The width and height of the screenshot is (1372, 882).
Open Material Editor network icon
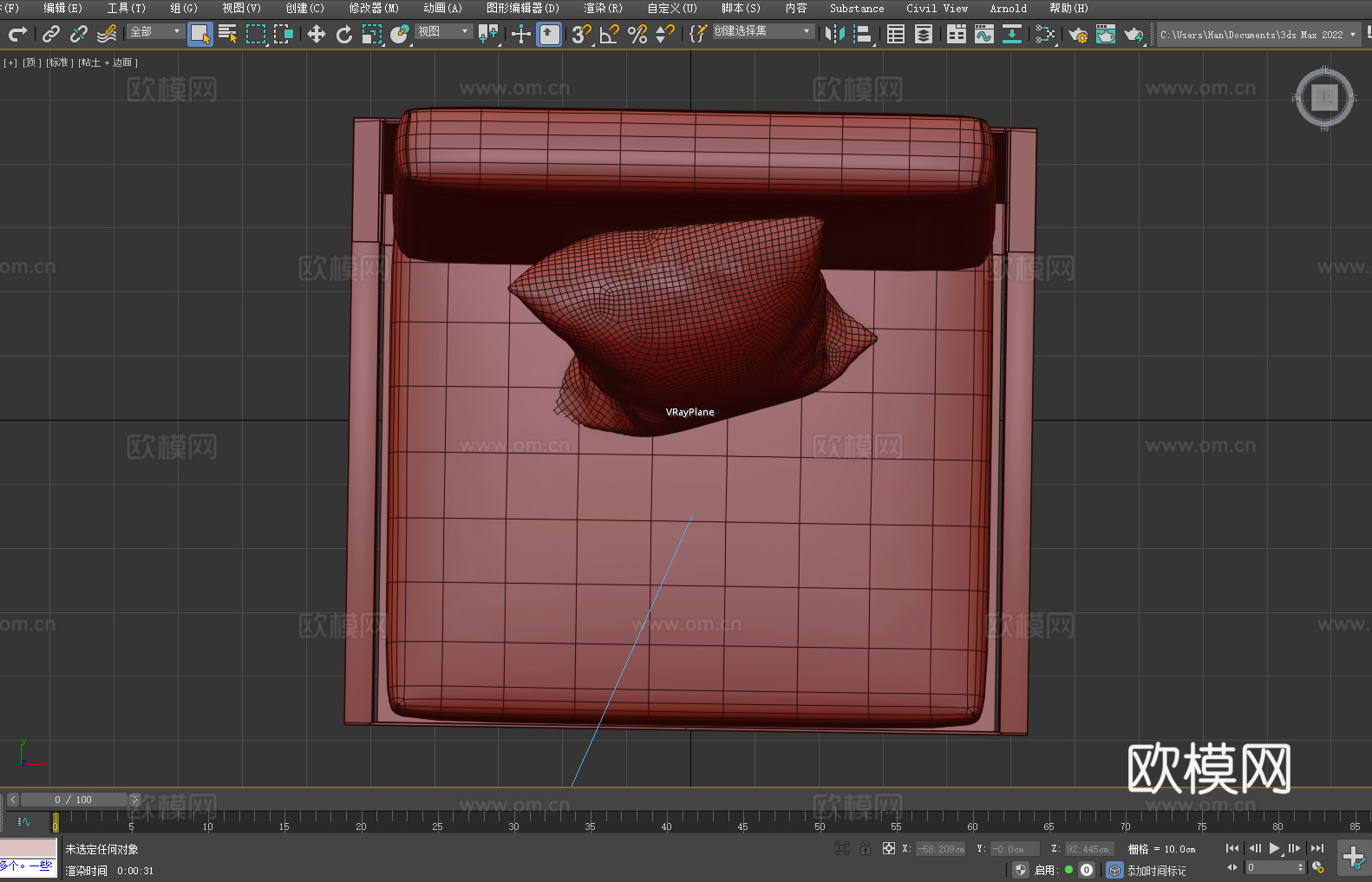tap(1045, 34)
